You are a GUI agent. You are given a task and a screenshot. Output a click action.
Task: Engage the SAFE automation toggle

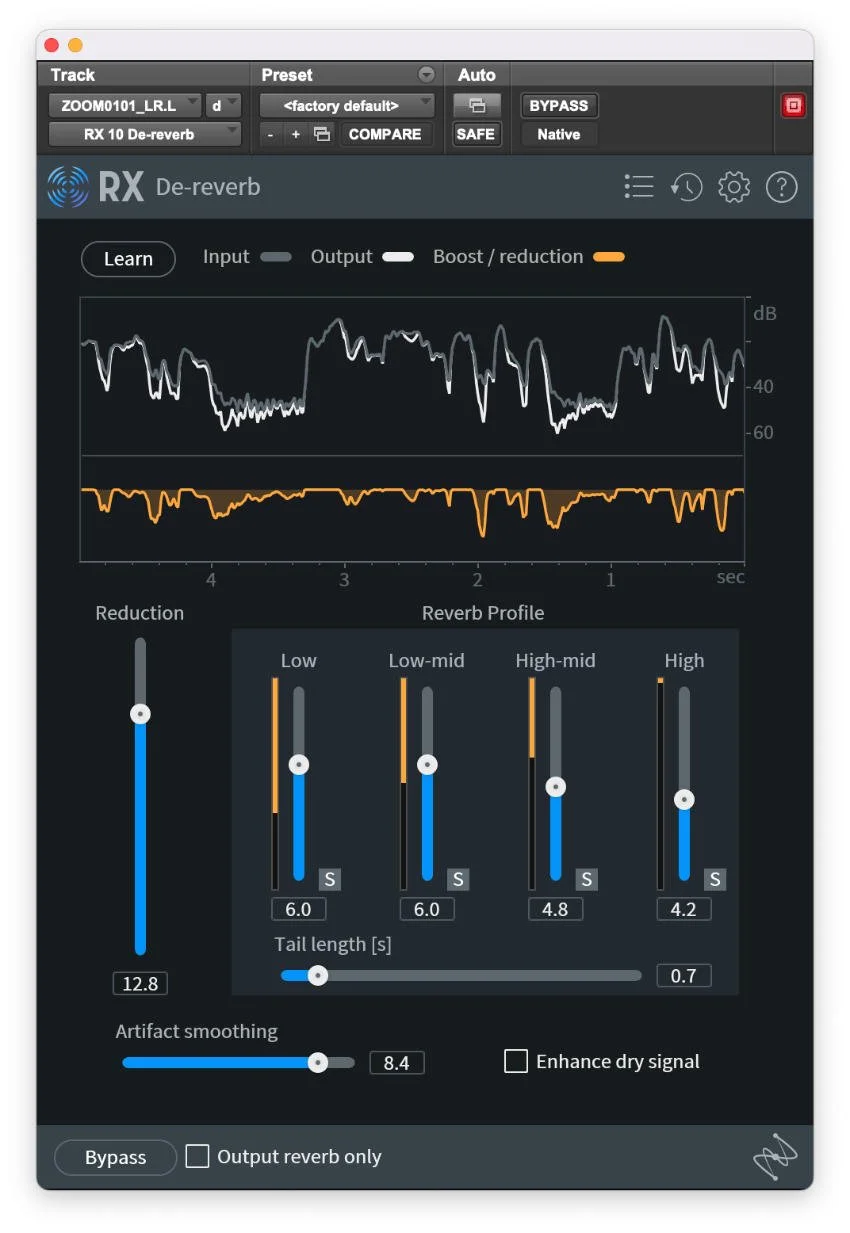pyautogui.click(x=476, y=133)
